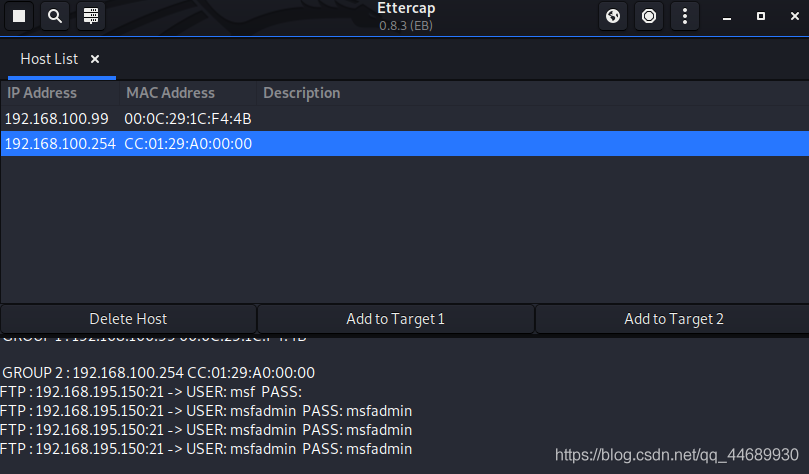Close the Ettercap window
Screen dimensions: 809x474
click(x=790, y=16)
